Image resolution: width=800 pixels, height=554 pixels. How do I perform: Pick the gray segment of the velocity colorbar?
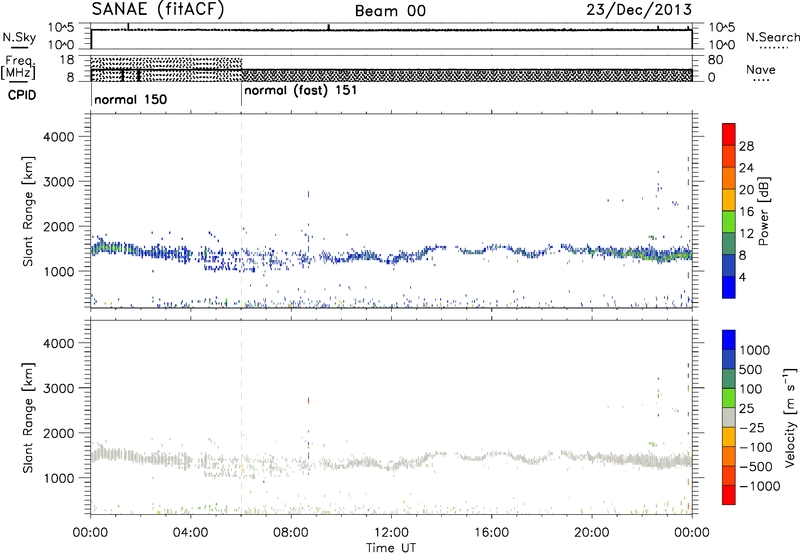tap(729, 418)
